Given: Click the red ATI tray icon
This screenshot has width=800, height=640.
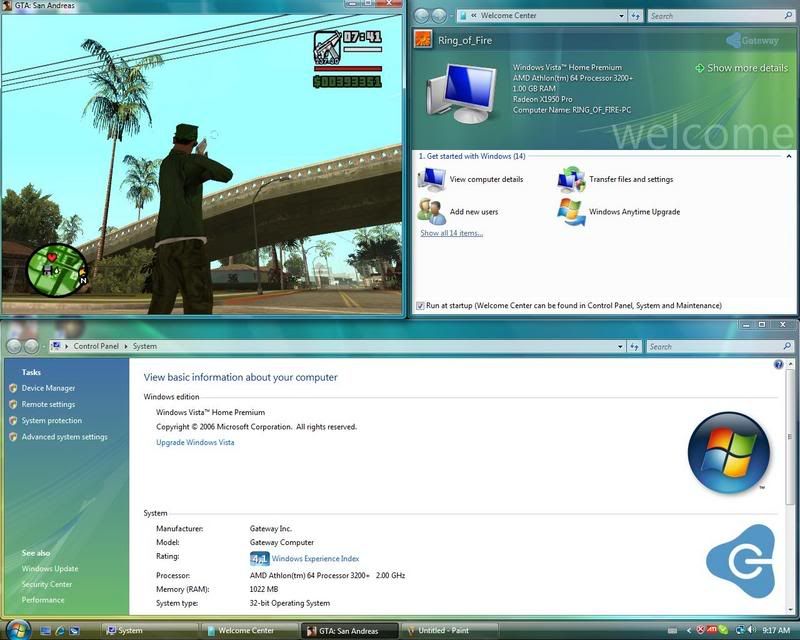Looking at the screenshot, I should [x=712, y=630].
